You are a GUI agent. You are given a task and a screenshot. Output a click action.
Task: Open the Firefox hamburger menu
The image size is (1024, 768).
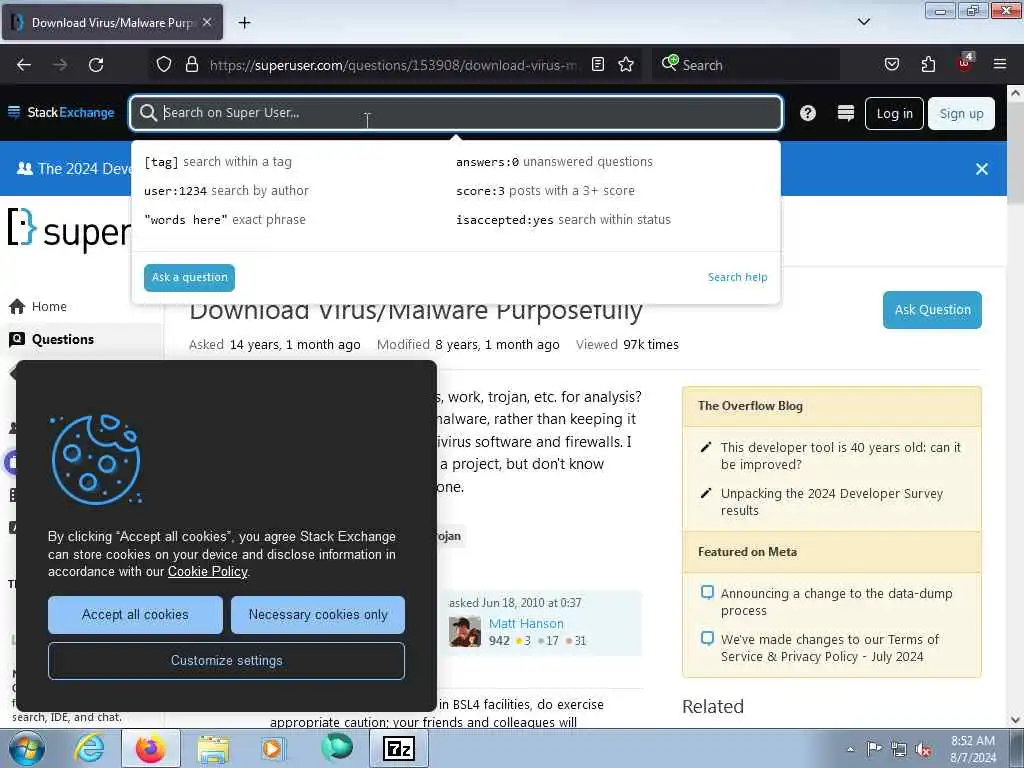pos(1000,64)
